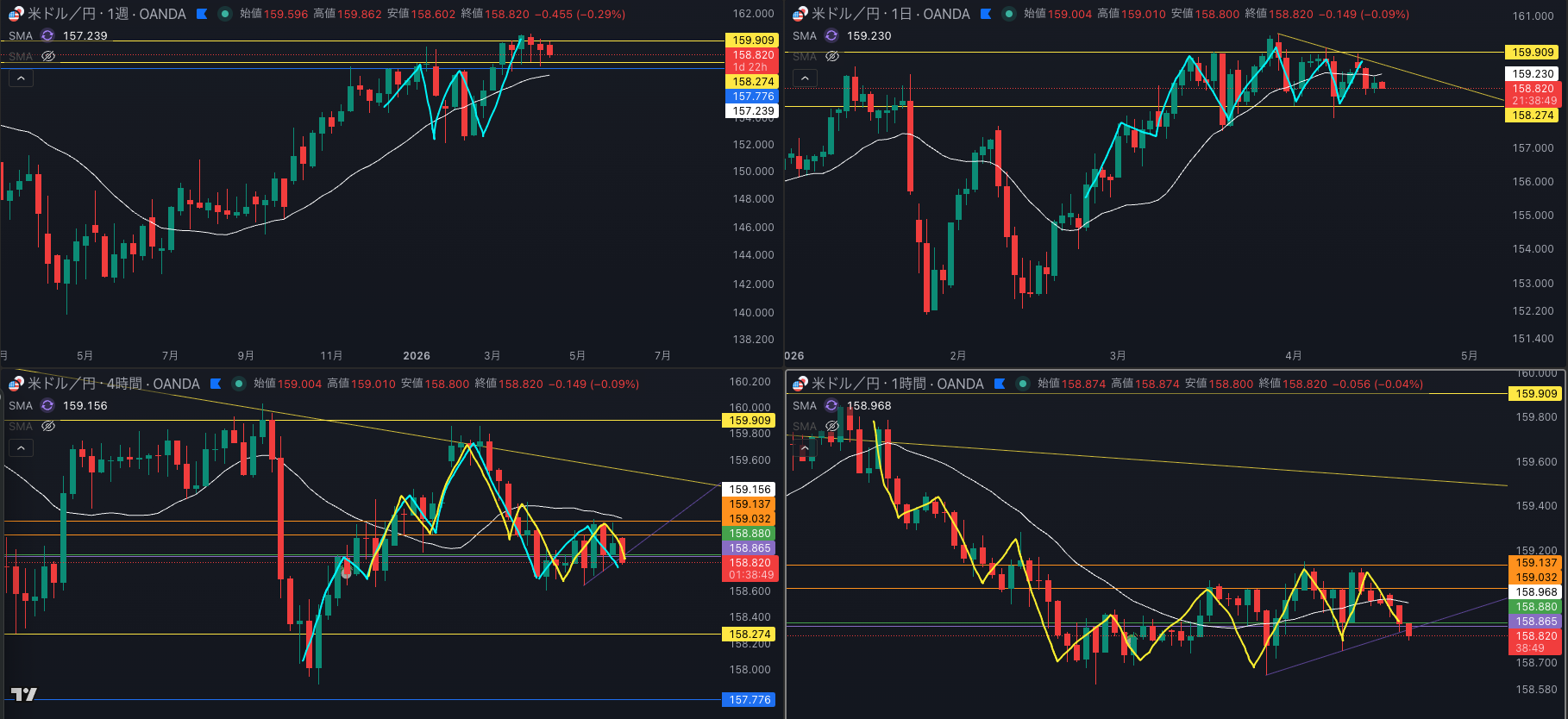Collapse indicator legend on 4-hour chart
The image size is (1568, 719).
click(x=21, y=448)
